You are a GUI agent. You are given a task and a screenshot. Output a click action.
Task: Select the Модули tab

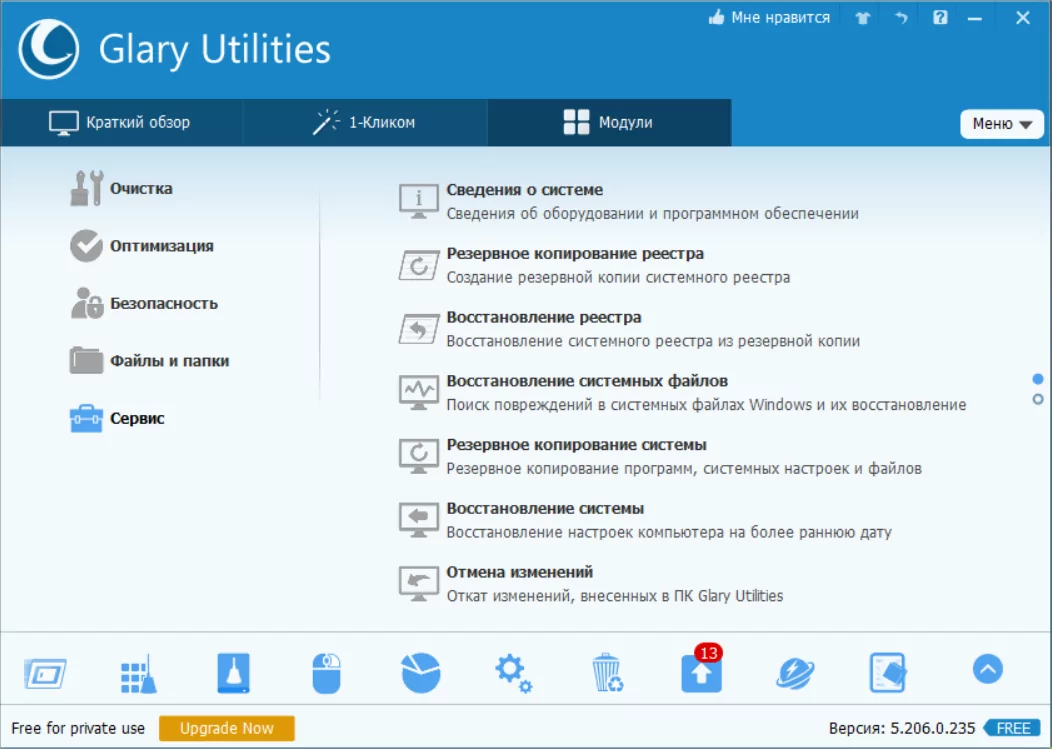(x=609, y=123)
